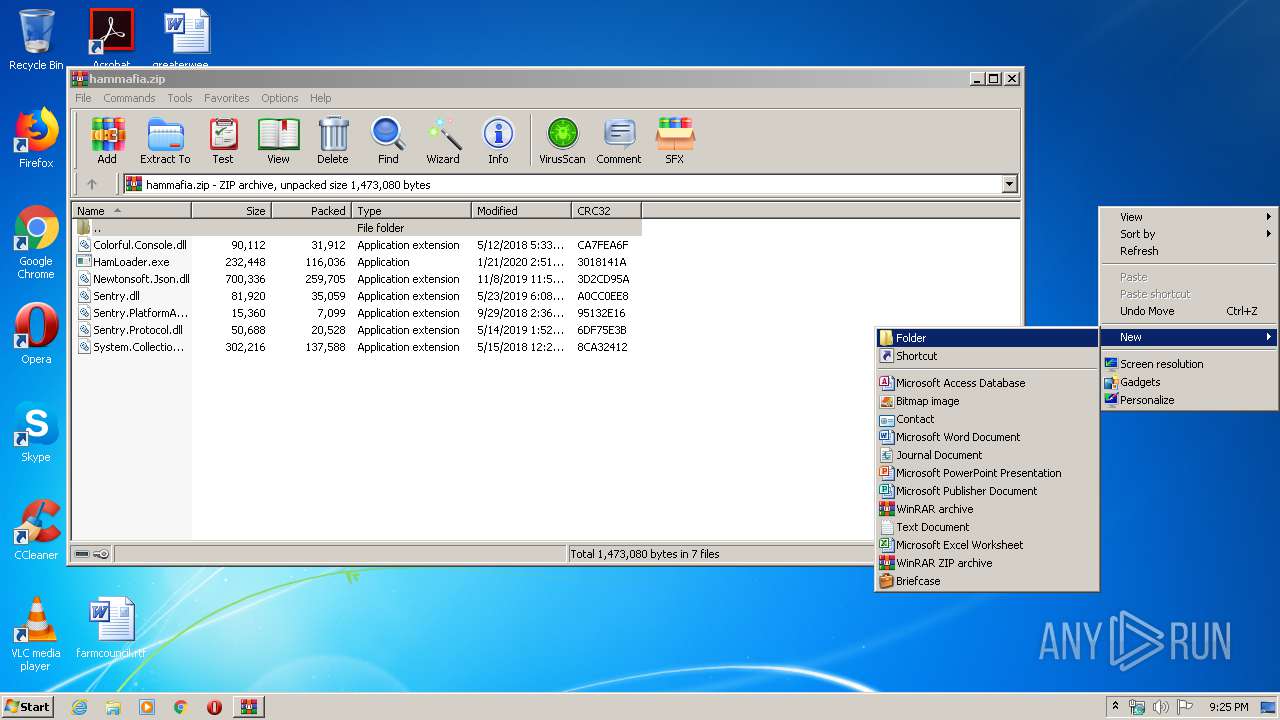Click Internet Explorer in the taskbar
The image size is (1280, 720).
click(80, 707)
